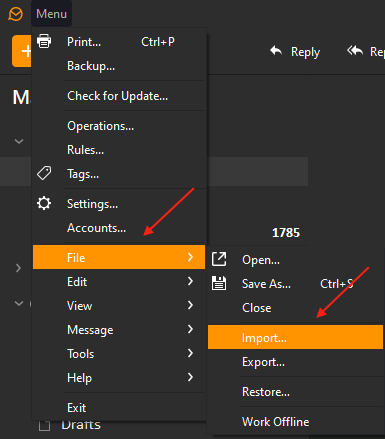Click the arrow chevron on Tools row
The height and width of the screenshot is (439, 385).
[190, 353]
